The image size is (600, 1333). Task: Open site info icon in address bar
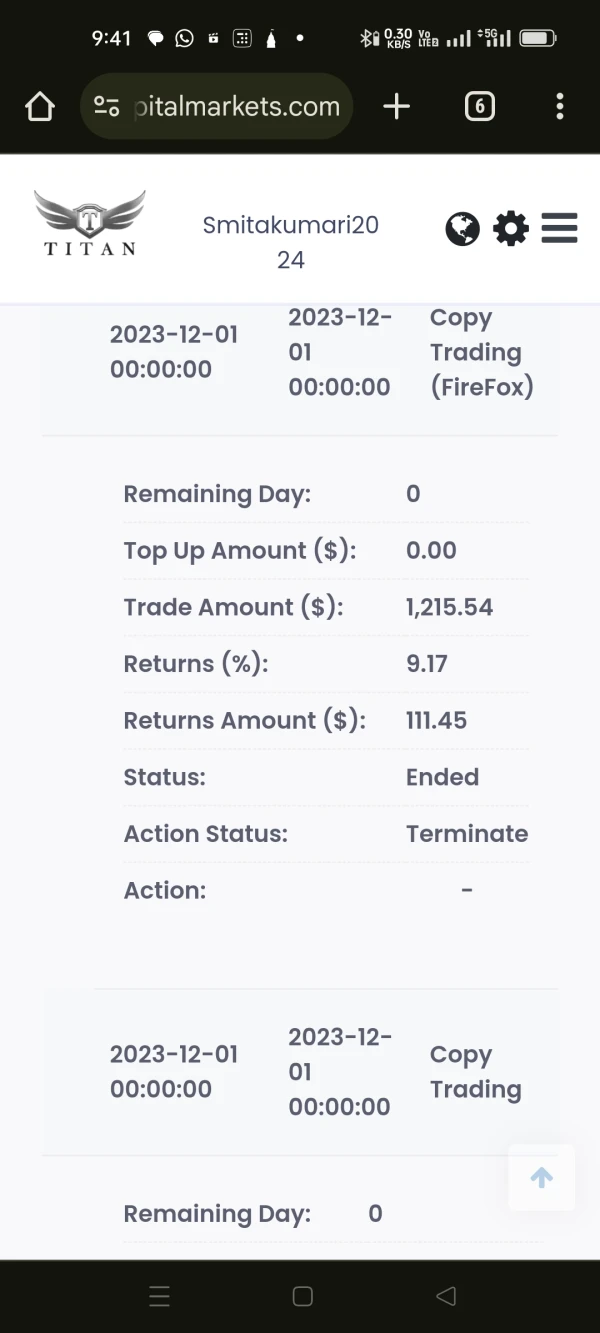click(x=106, y=106)
